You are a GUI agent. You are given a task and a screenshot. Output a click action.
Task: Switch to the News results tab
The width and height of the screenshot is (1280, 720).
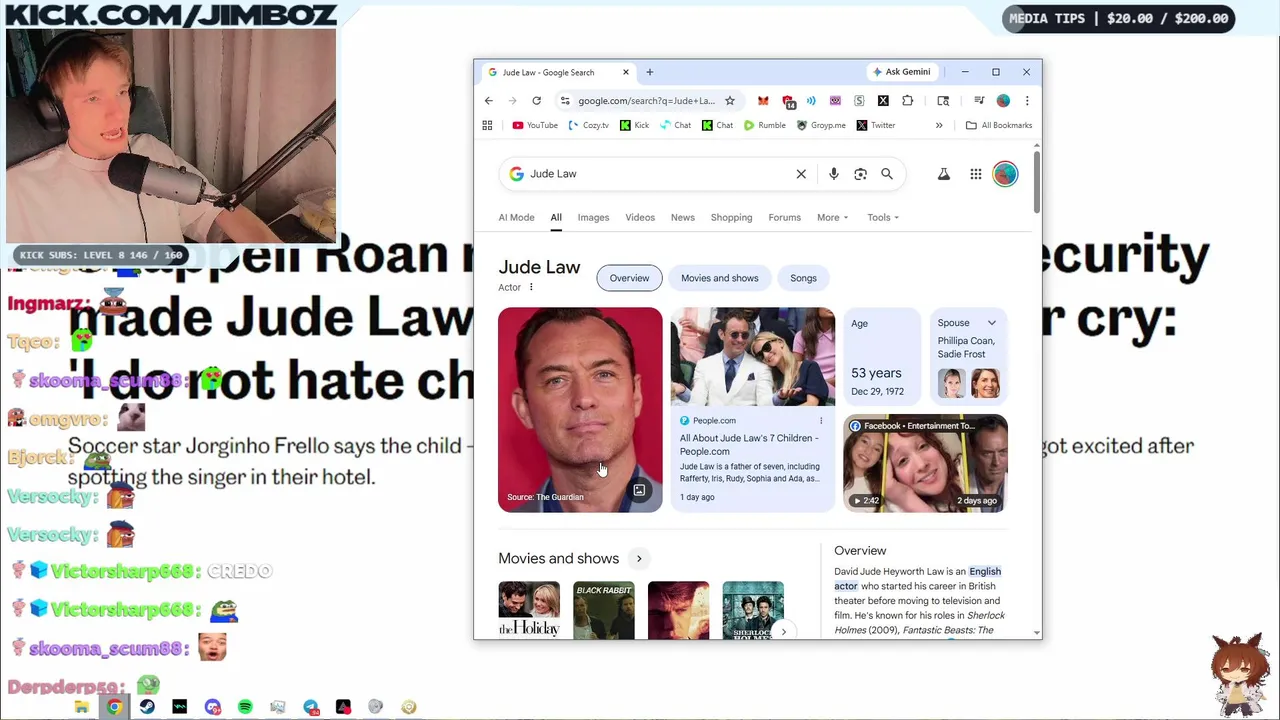tap(683, 217)
